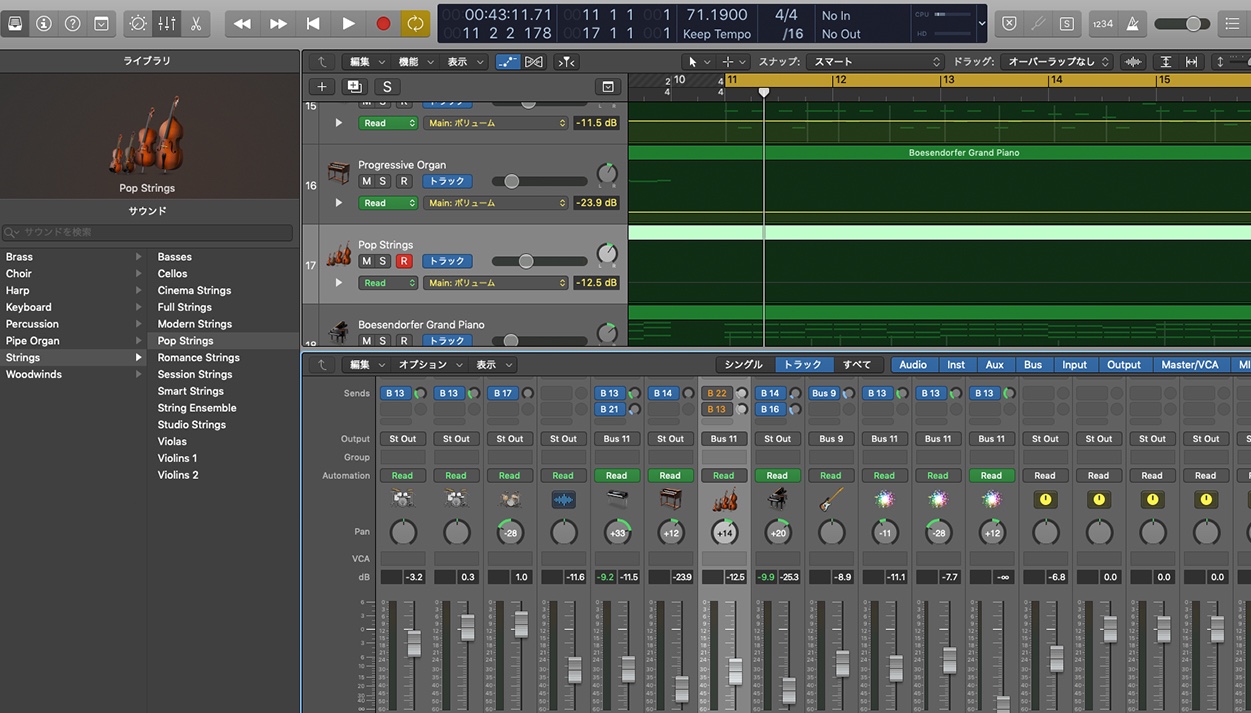Choose Cinema Strings in the library list
Image resolution: width=1251 pixels, height=713 pixels.
[194, 290]
